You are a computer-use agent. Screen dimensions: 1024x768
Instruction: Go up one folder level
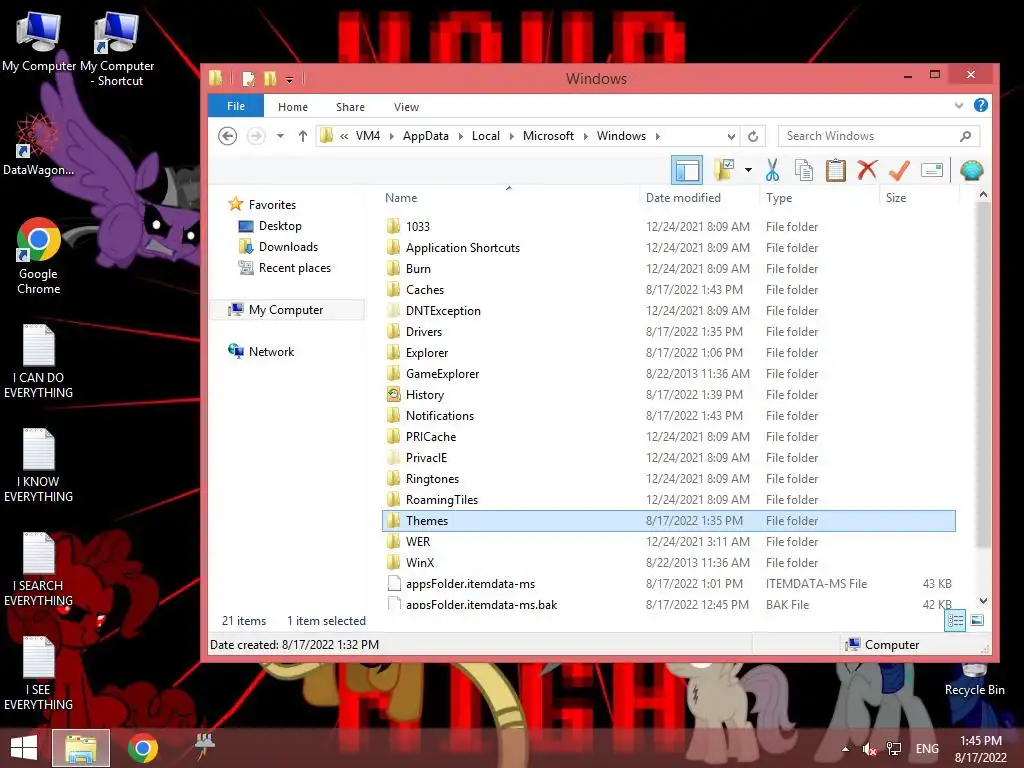pyautogui.click(x=302, y=136)
